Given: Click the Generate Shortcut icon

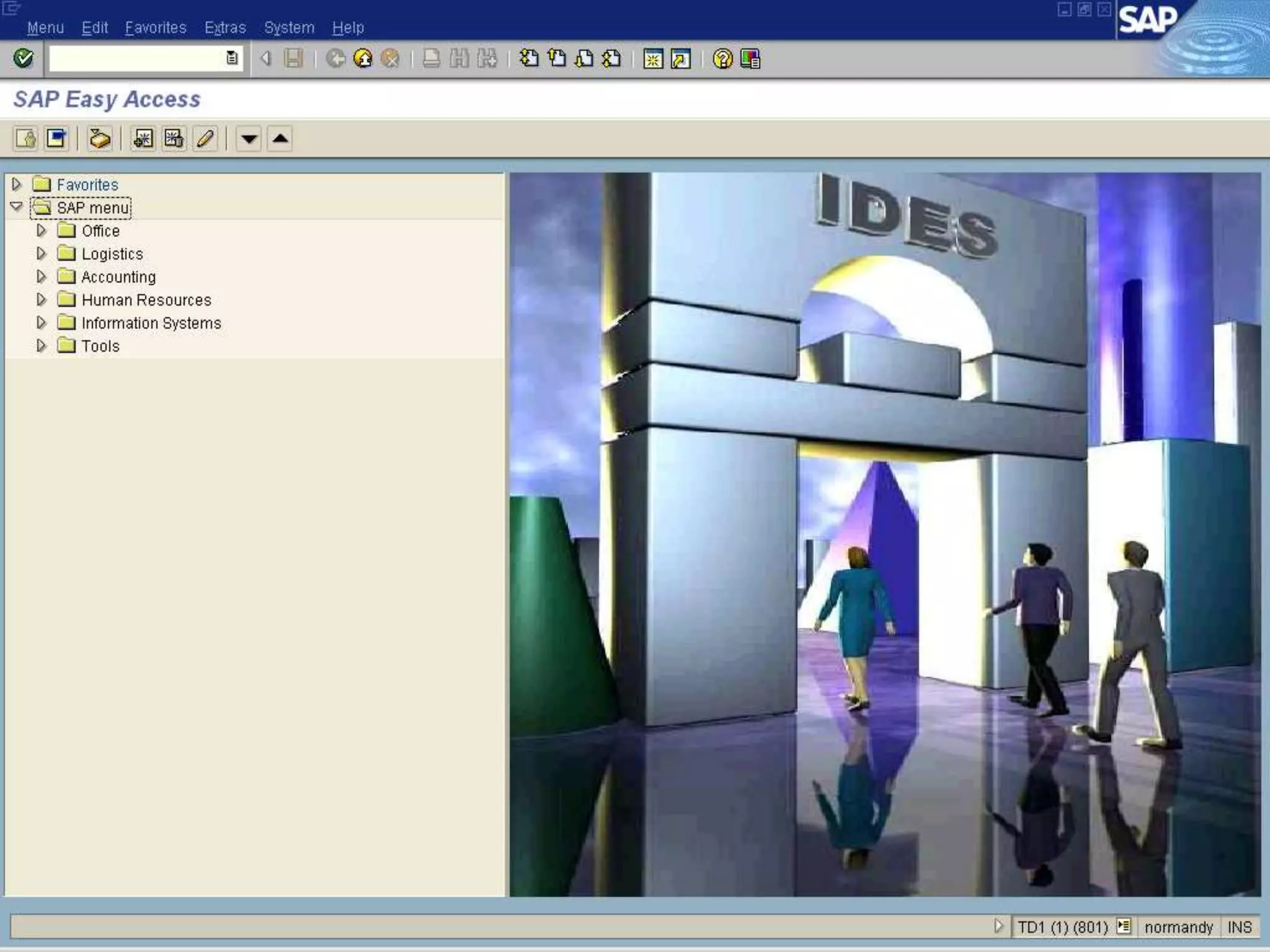Looking at the screenshot, I should [x=681, y=59].
